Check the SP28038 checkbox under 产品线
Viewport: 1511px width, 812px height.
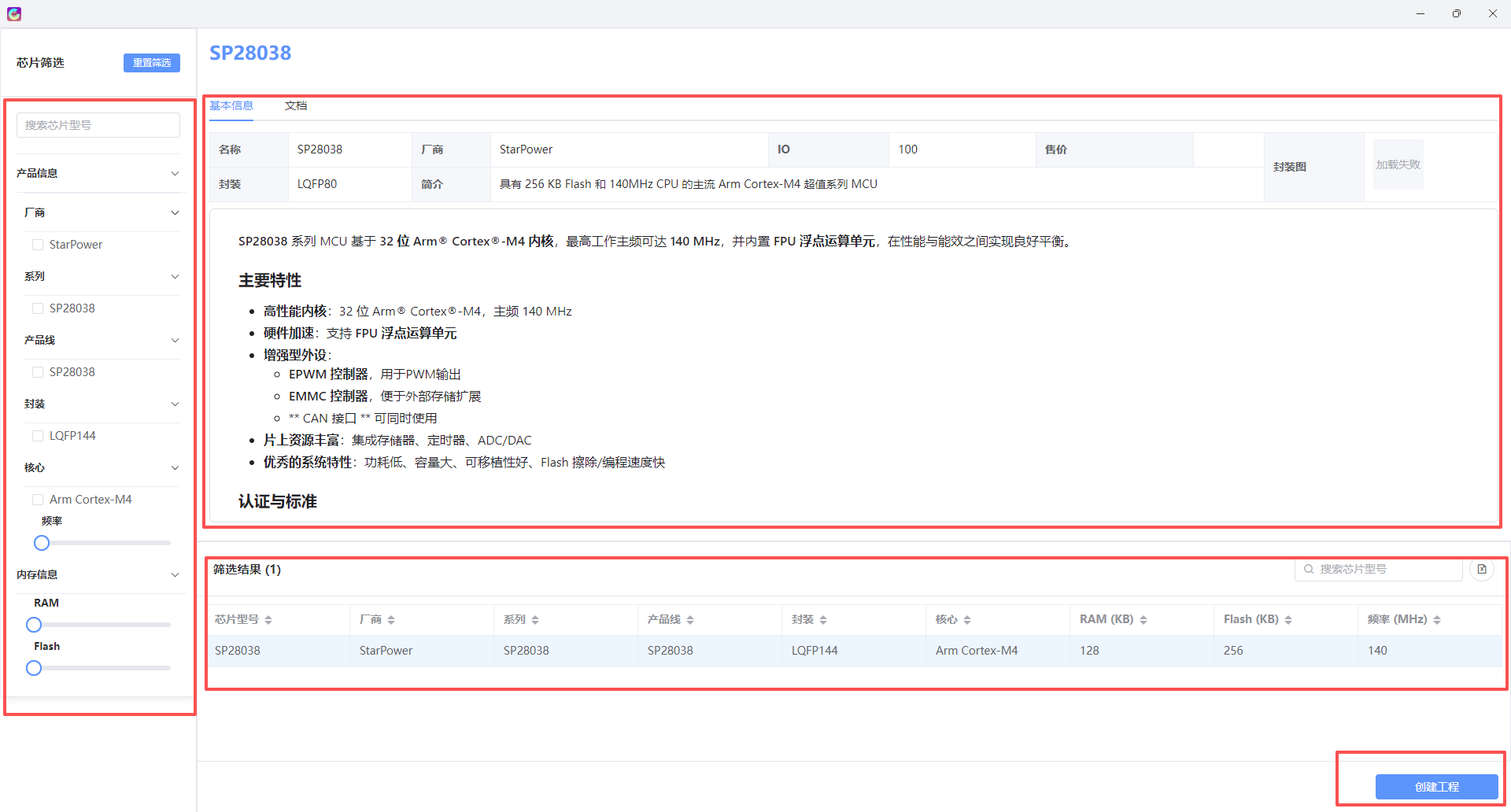38,372
